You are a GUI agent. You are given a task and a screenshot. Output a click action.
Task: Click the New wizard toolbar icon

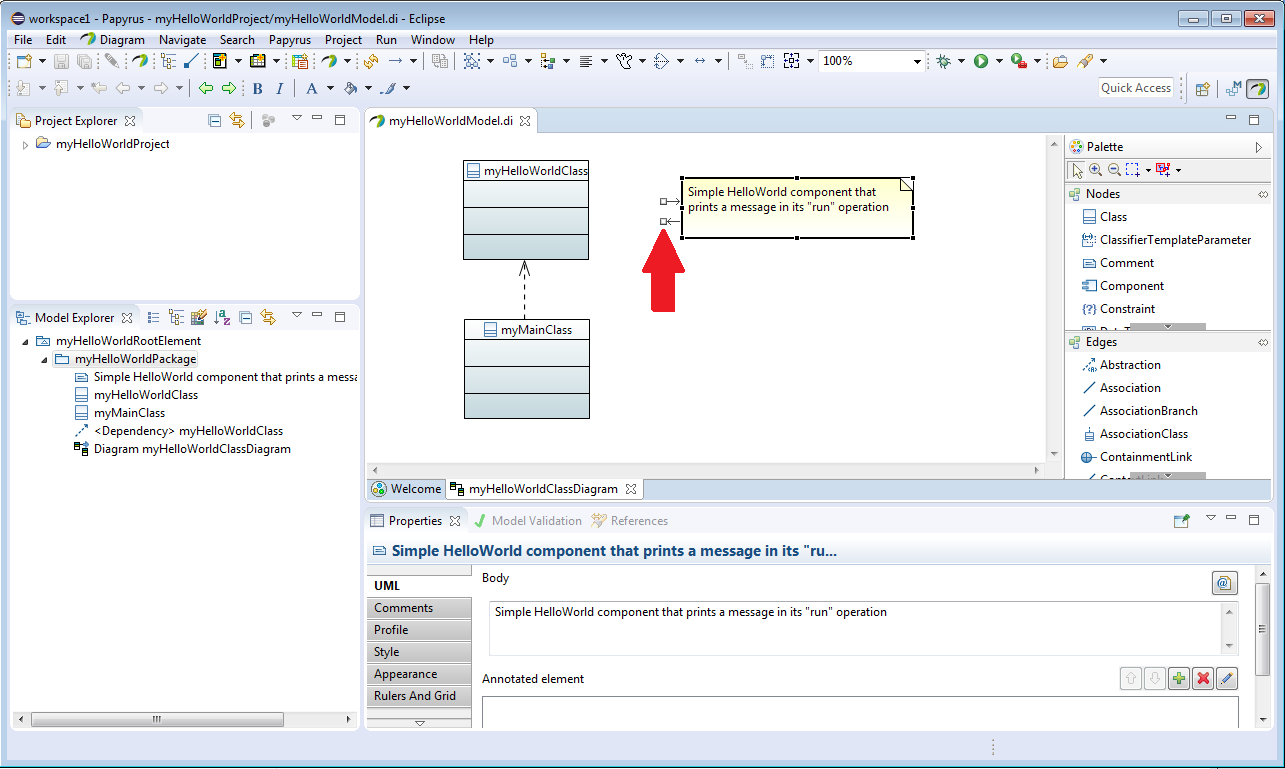pyautogui.click(x=24, y=61)
